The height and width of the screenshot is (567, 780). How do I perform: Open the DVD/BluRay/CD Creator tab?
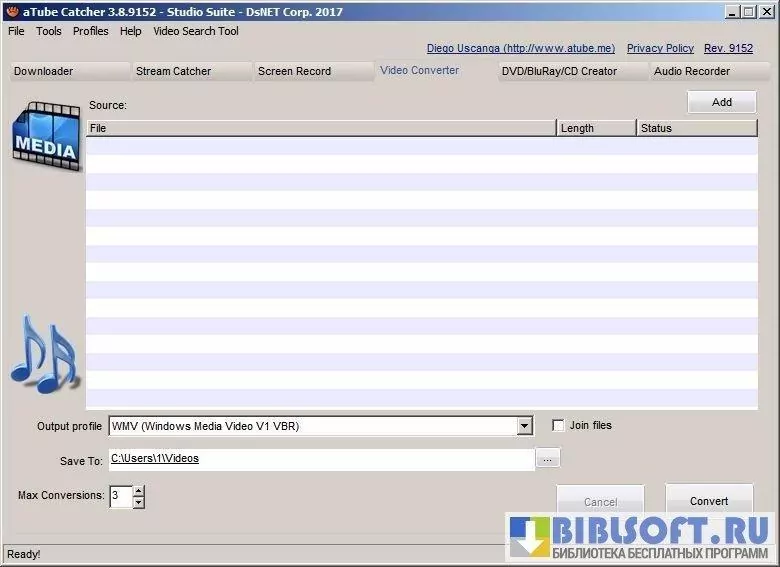click(x=559, y=71)
